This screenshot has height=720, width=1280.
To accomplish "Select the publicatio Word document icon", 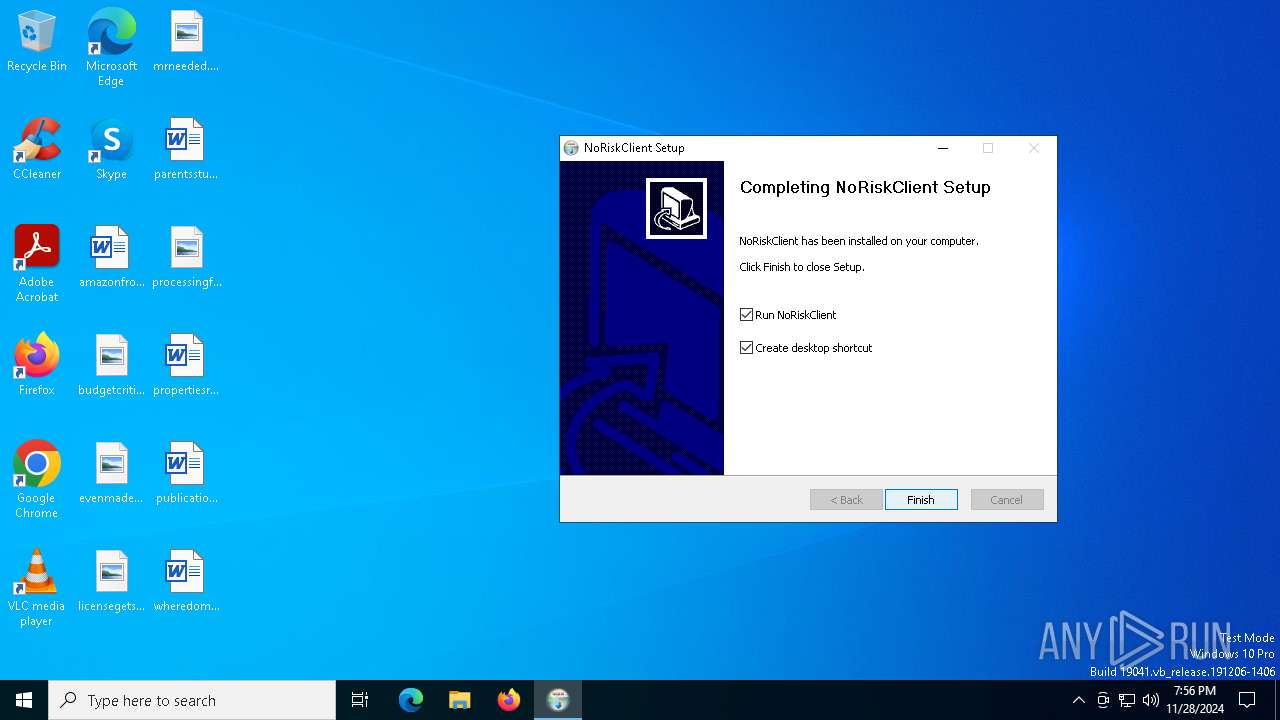I will pos(186,474).
